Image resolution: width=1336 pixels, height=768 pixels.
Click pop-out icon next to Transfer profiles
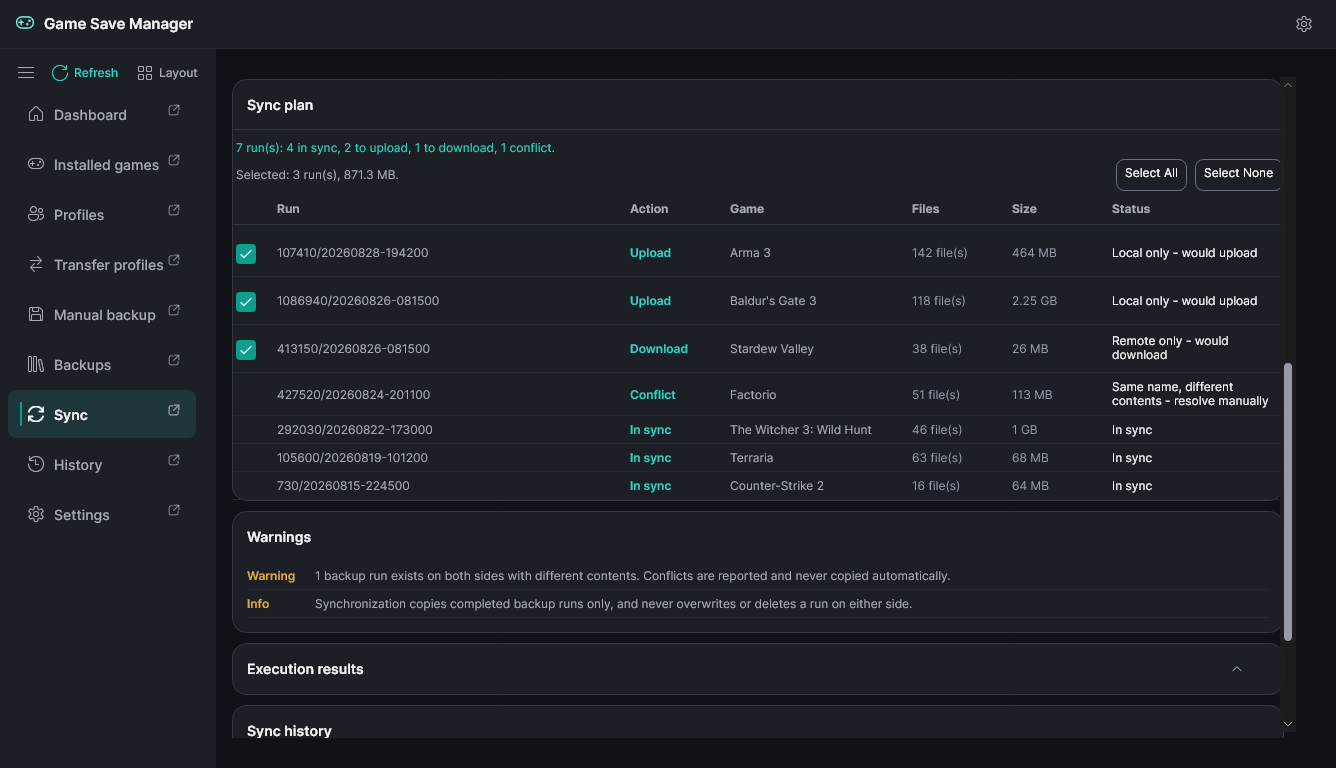click(x=174, y=260)
